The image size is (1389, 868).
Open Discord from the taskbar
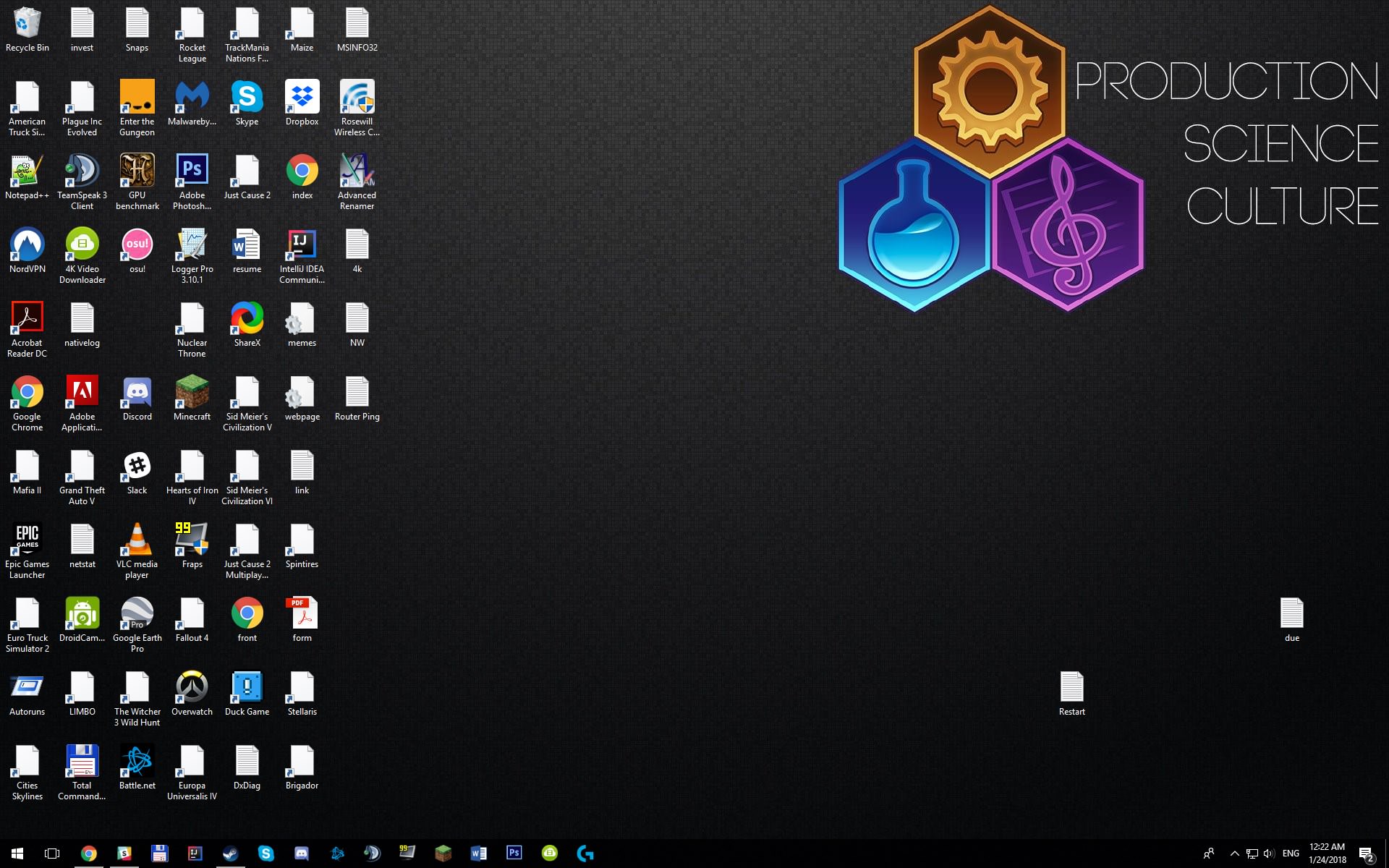pos(302,854)
